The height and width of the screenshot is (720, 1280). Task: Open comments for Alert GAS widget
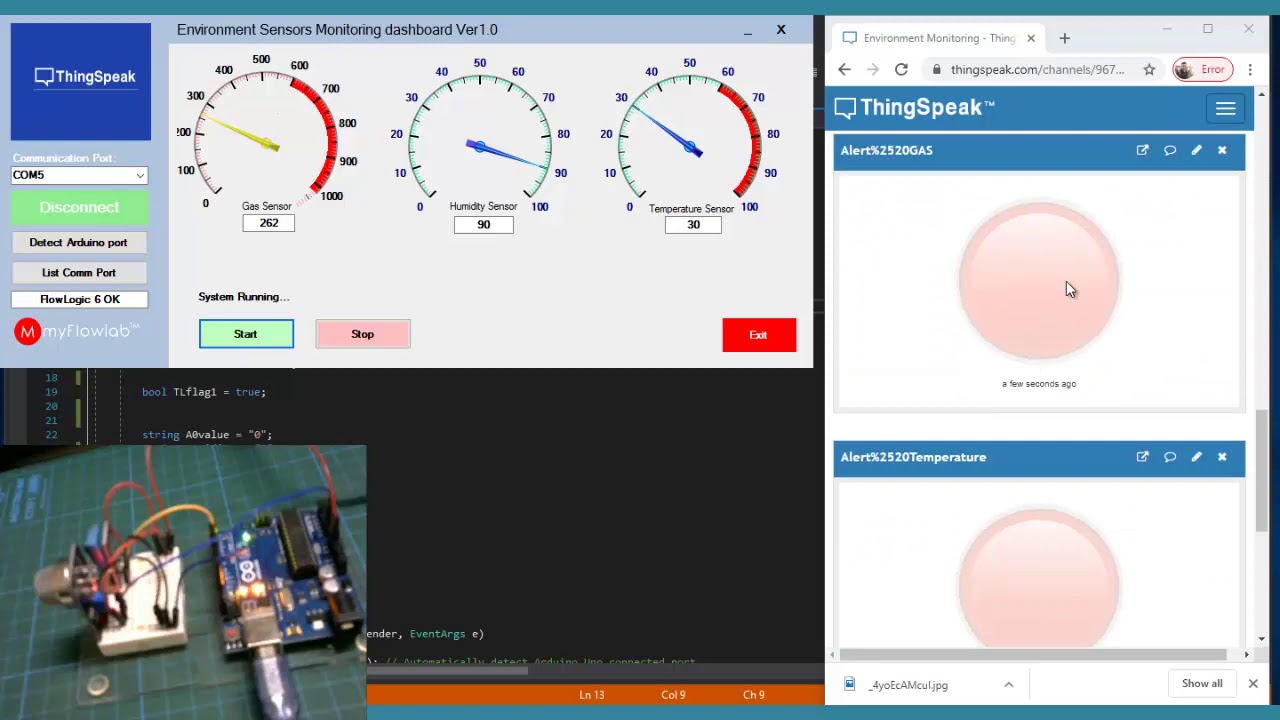(x=1170, y=150)
